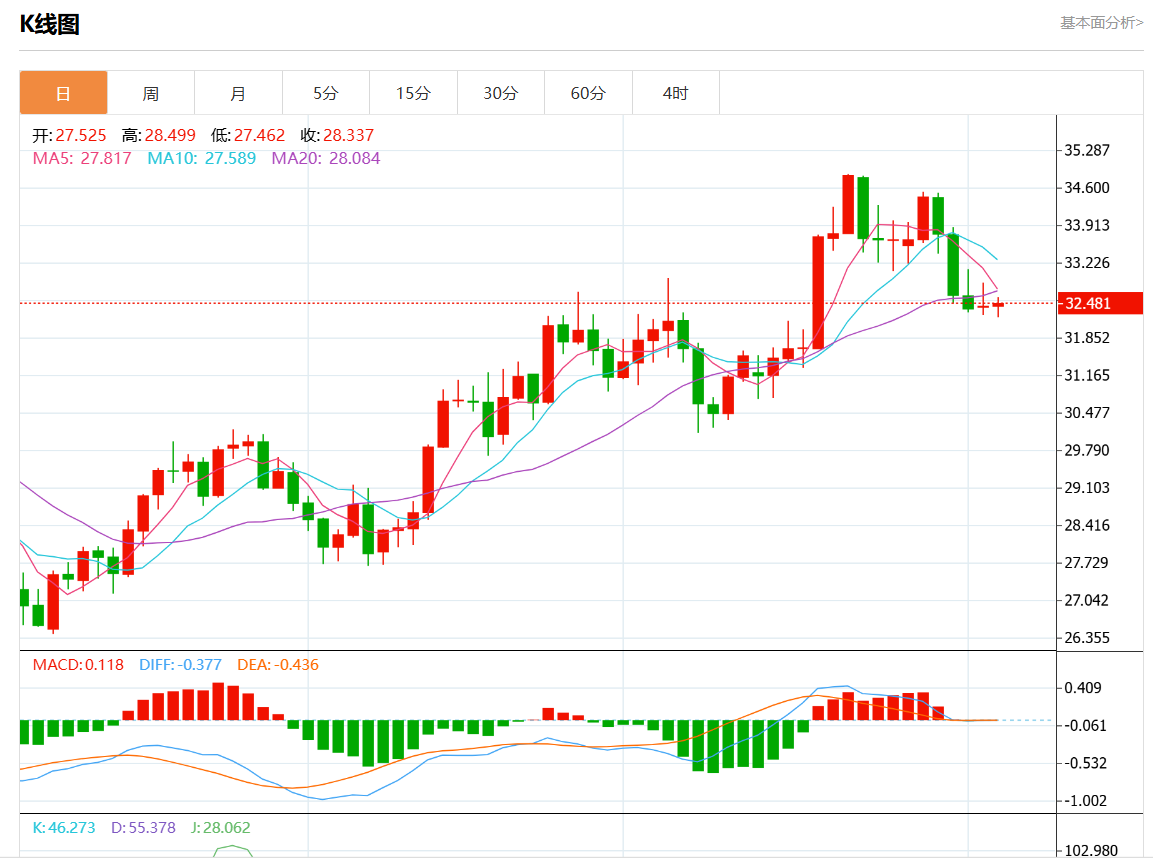The height and width of the screenshot is (858, 1153).
Task: Click the red 32.481 current price label
Action: [x=1100, y=303]
